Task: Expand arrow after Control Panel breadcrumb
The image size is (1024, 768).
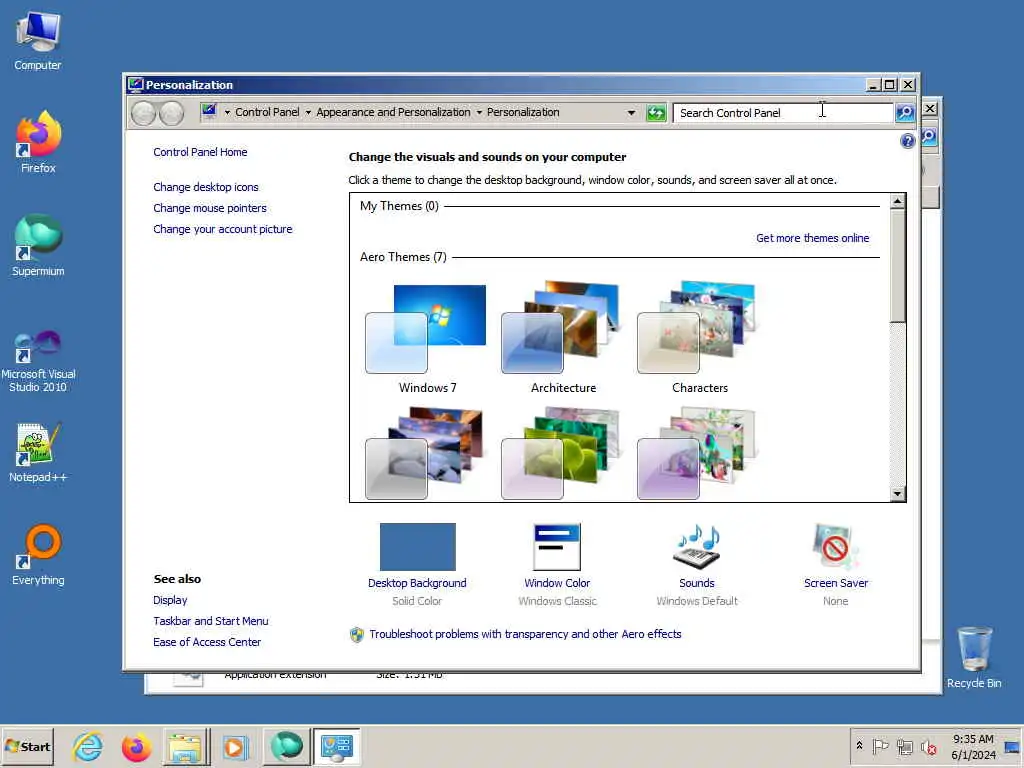Action: click(x=308, y=112)
